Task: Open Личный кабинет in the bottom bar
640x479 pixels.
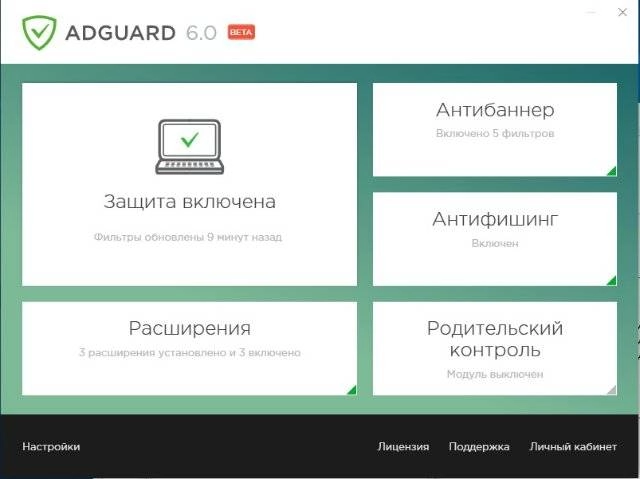Action: (x=573, y=447)
